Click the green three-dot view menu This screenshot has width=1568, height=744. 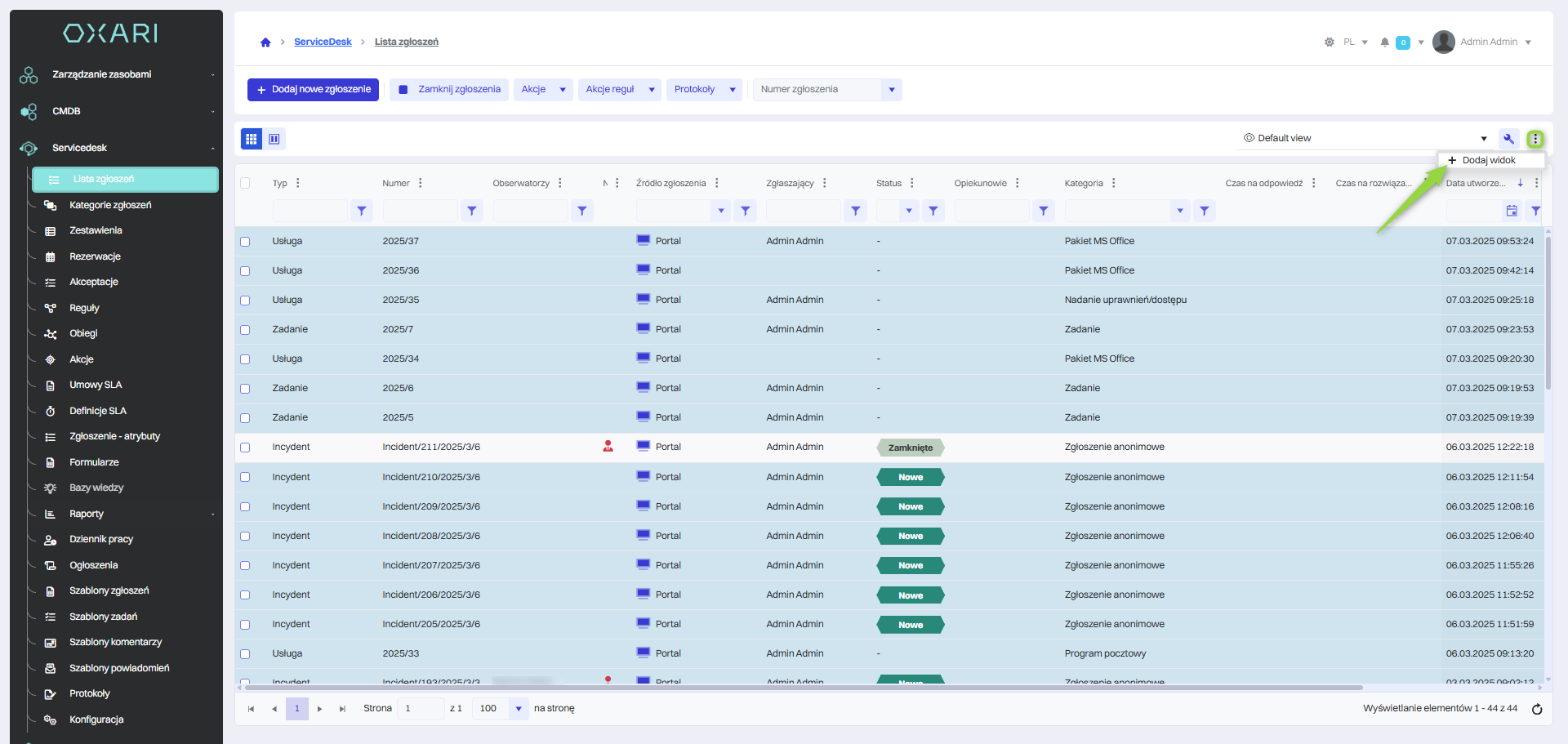1535,139
